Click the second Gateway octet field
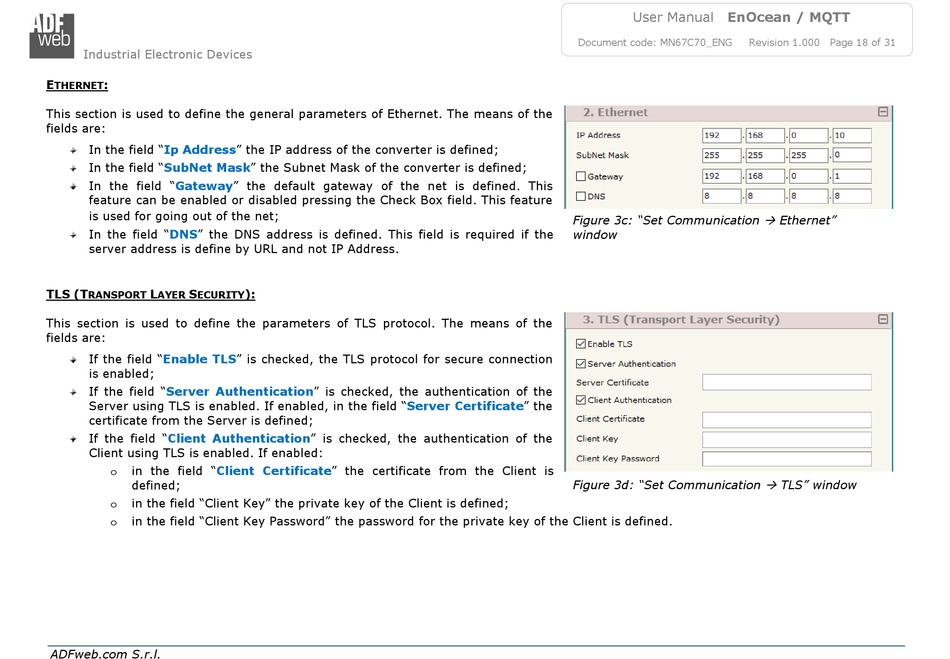This screenshot has height=659, width=950. point(765,176)
